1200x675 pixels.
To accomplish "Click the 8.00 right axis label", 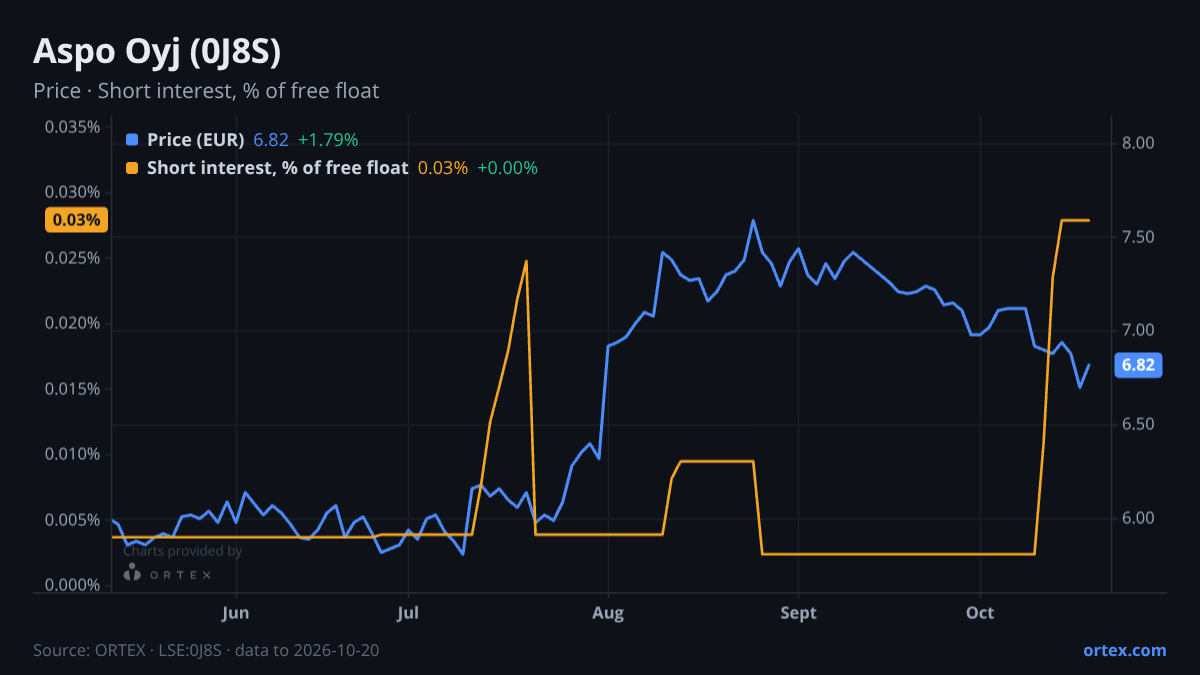I will [x=1138, y=143].
